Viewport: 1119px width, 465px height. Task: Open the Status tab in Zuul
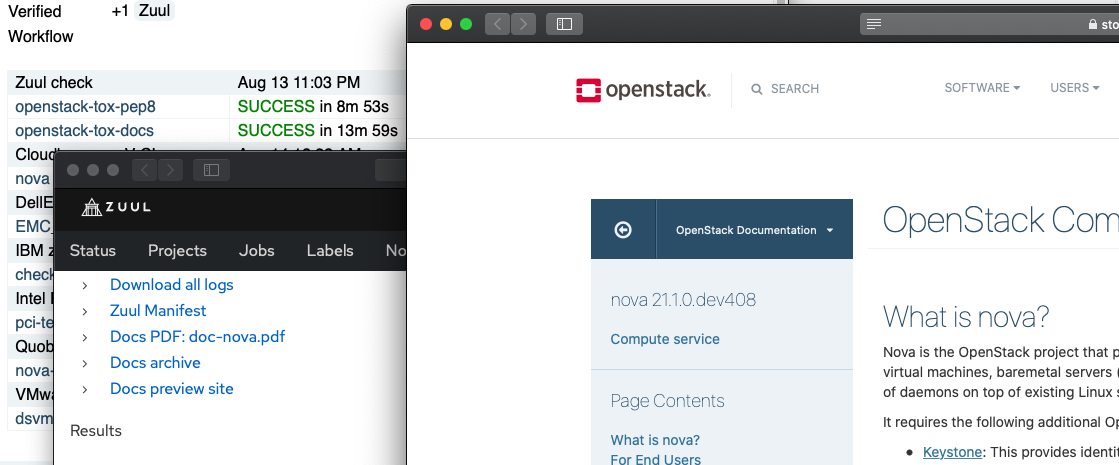pyautogui.click(x=93, y=250)
